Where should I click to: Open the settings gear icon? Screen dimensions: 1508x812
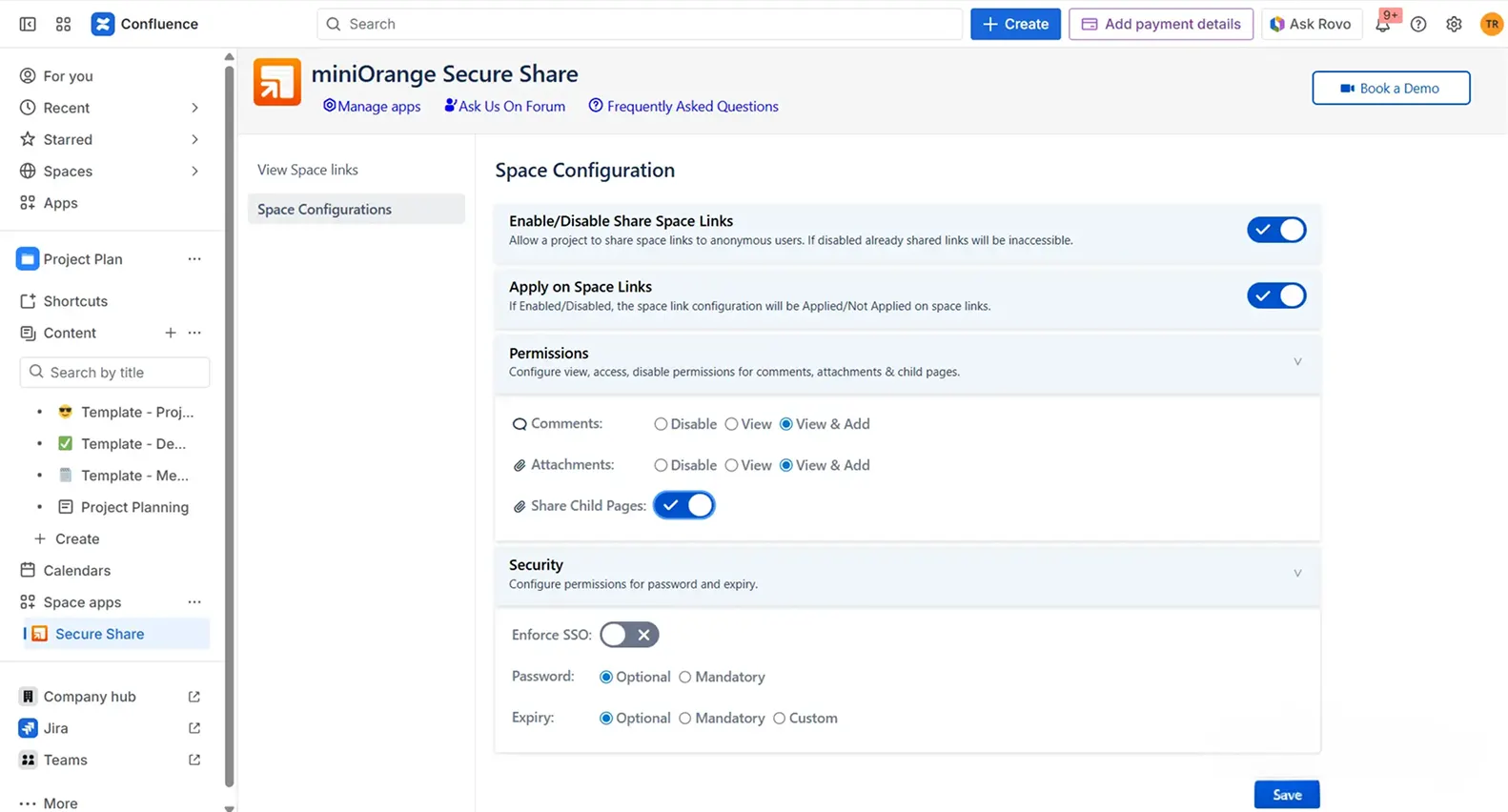click(x=1454, y=25)
